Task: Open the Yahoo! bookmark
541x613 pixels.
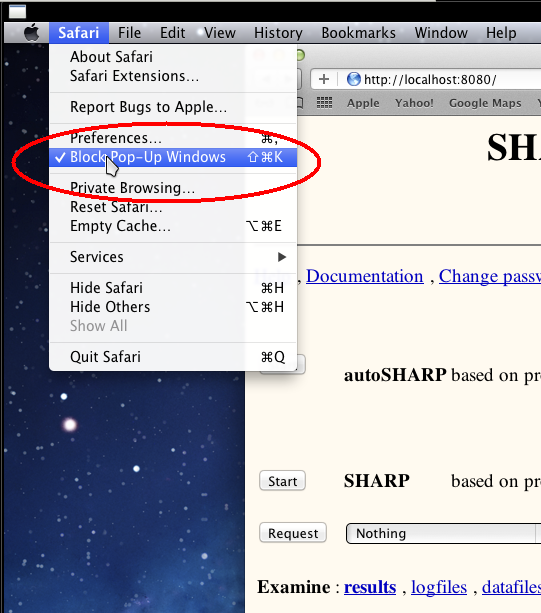Action: pyautogui.click(x=414, y=103)
